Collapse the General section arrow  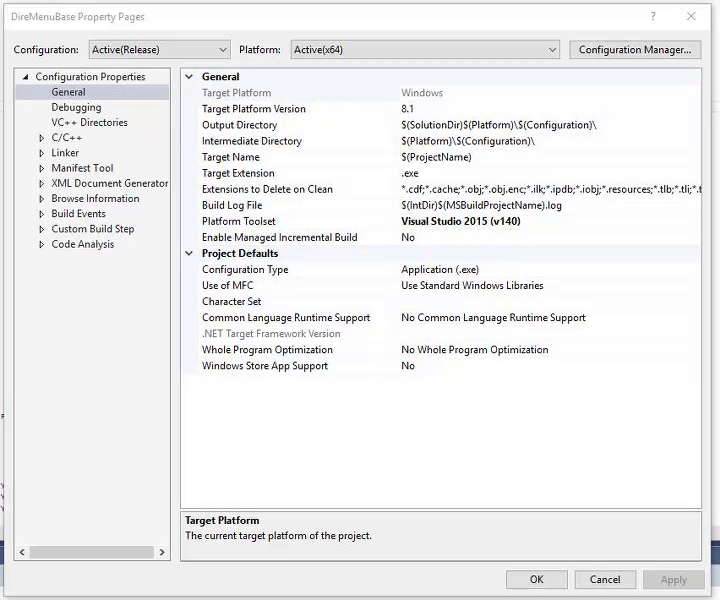point(190,77)
